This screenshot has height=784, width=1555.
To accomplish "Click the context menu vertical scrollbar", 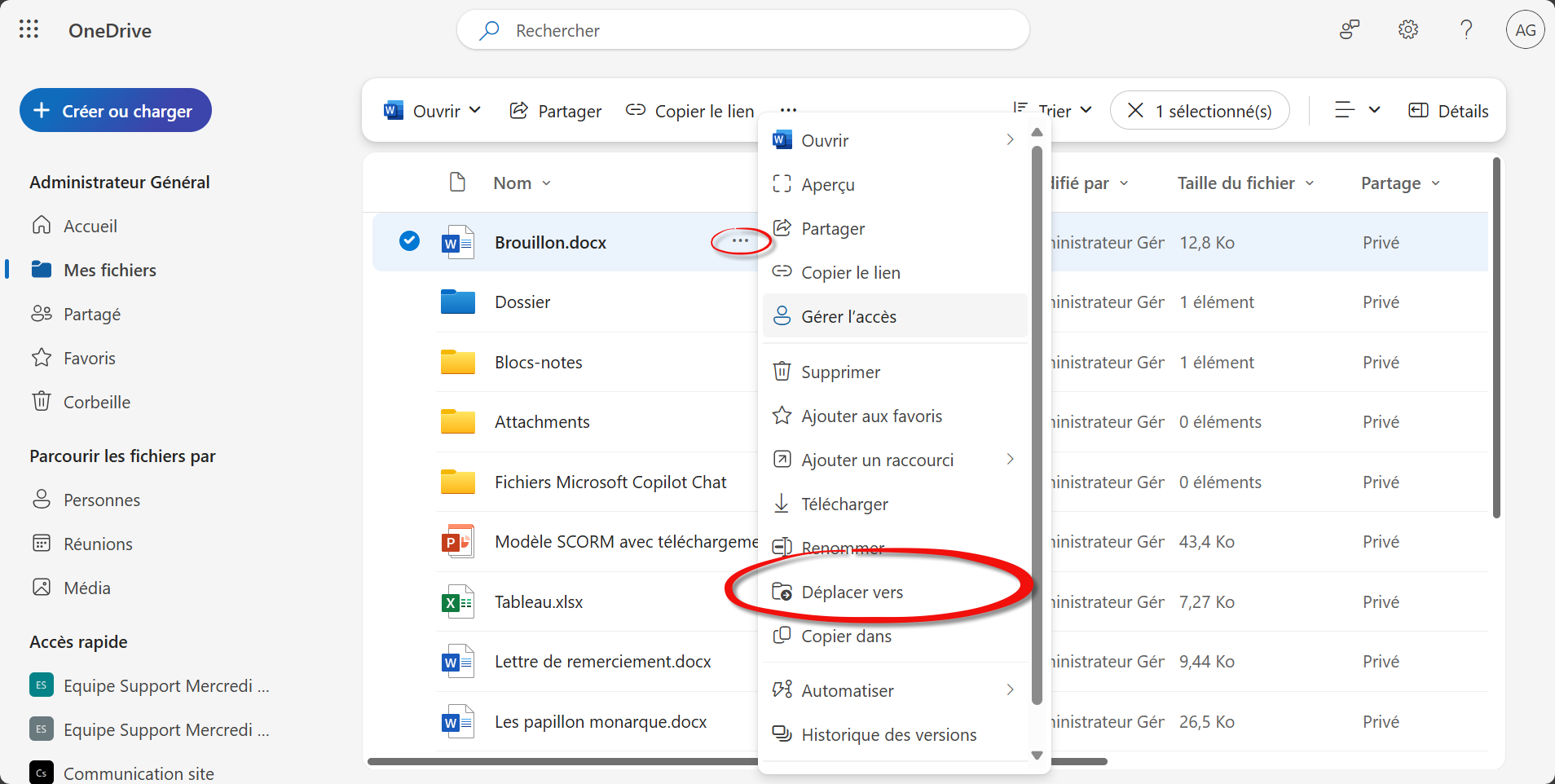I will click(1037, 424).
